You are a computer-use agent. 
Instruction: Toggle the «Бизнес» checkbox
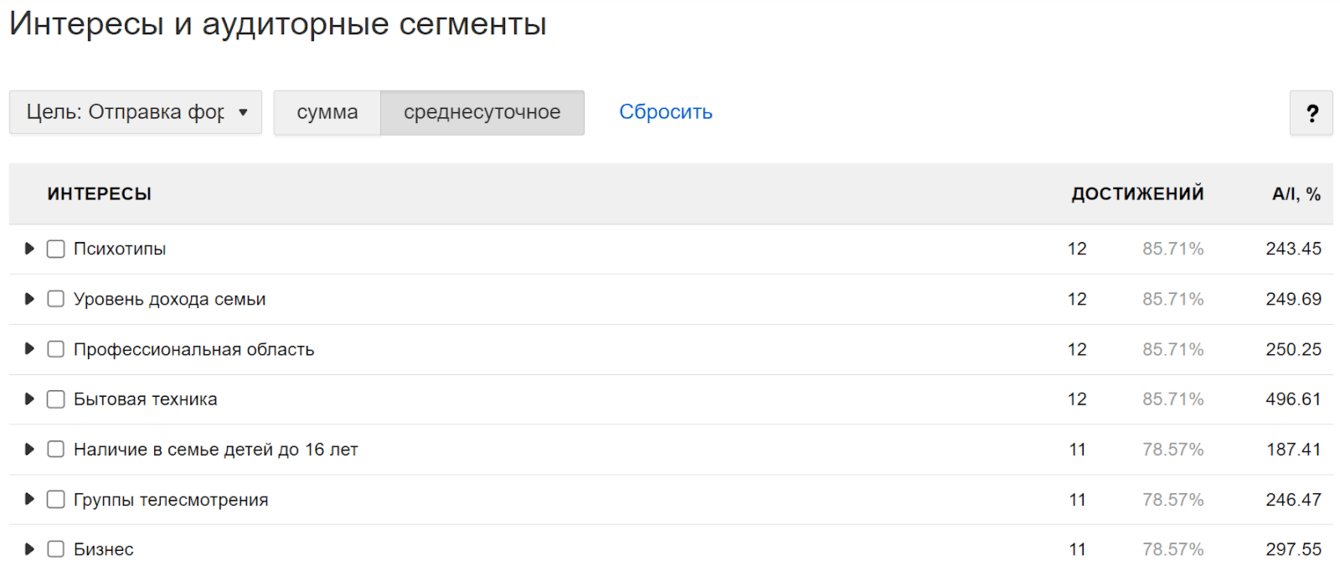[x=56, y=549]
